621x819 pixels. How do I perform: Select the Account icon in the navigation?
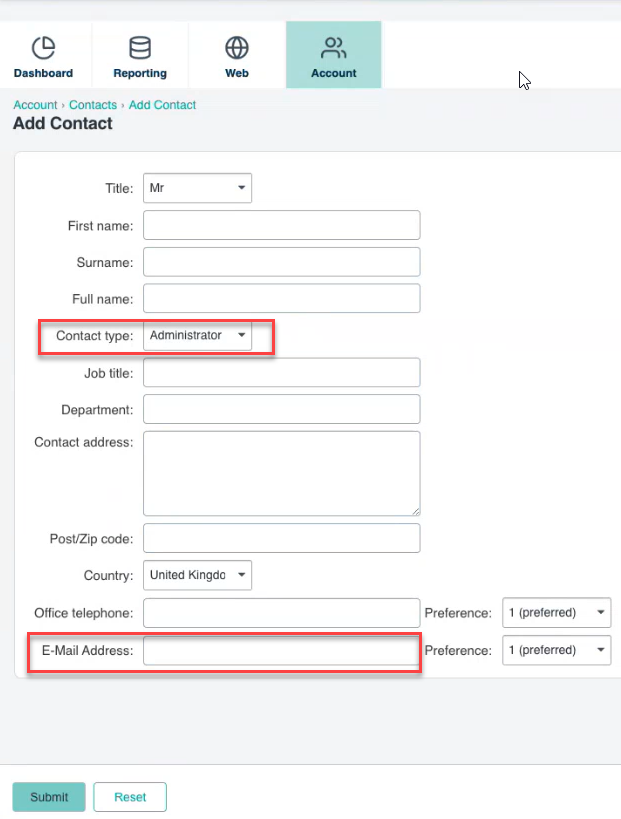pyautogui.click(x=333, y=55)
